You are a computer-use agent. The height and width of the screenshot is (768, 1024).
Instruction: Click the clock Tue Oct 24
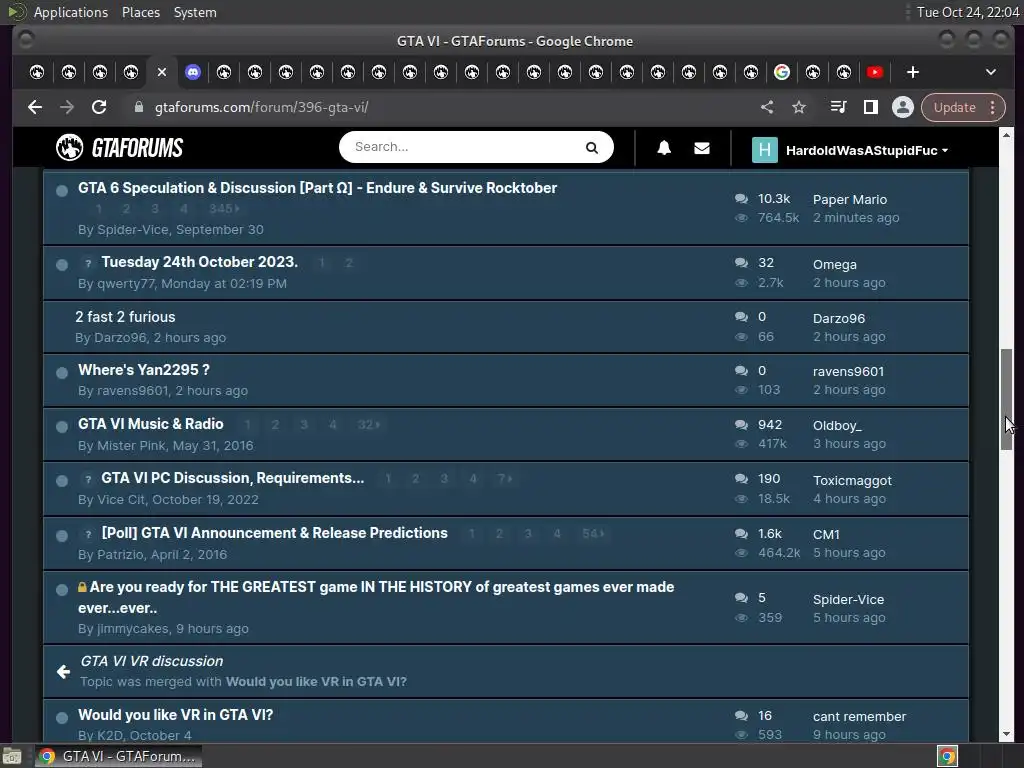(968, 12)
